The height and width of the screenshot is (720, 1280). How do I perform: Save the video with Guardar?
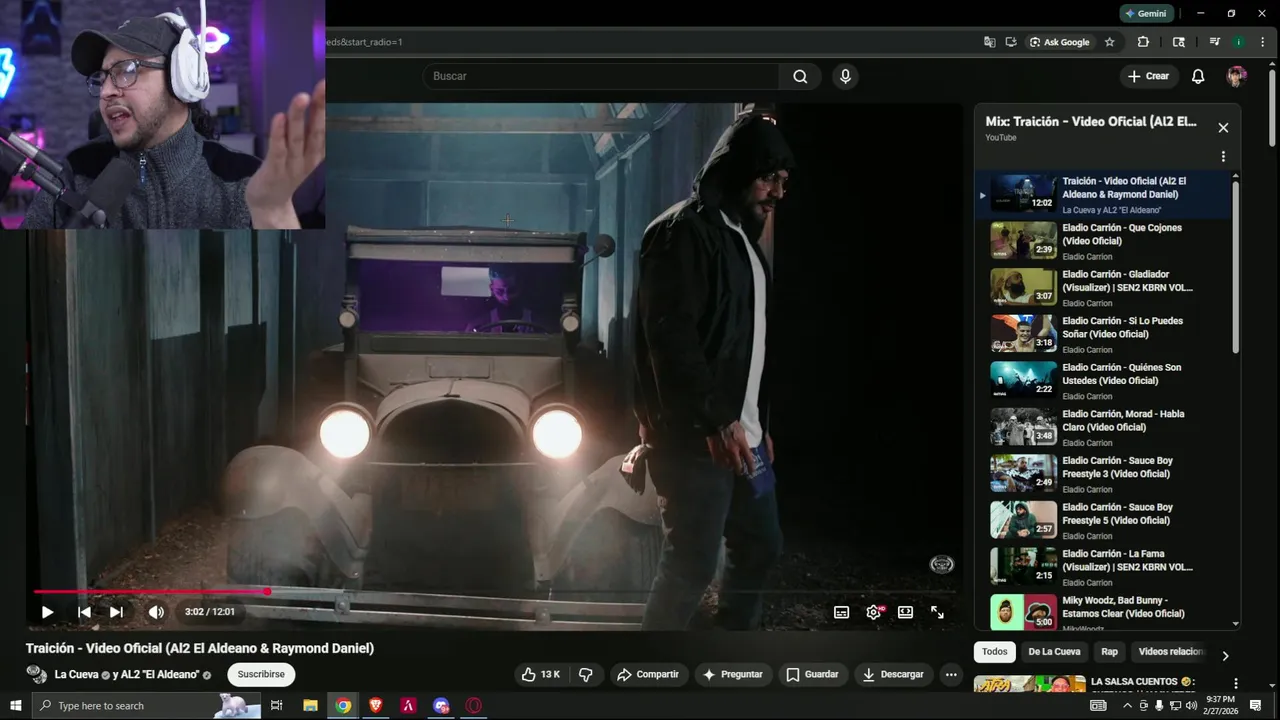(x=812, y=675)
